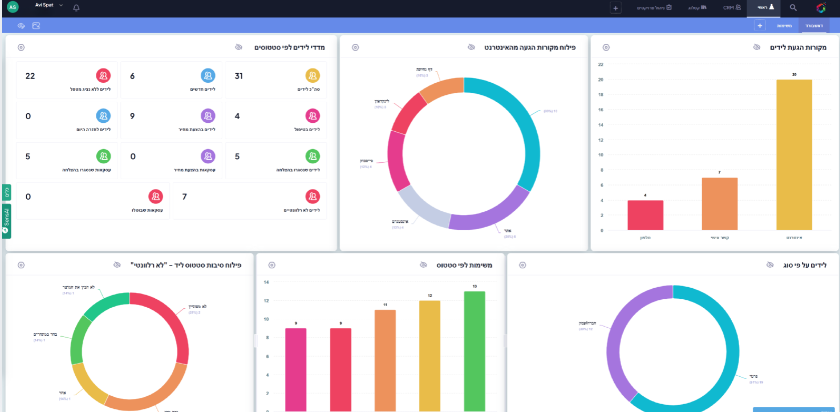The height and width of the screenshot is (412, 840).
Task: Open options of מקורות הגעת לידים widget
Action: tap(606, 47)
